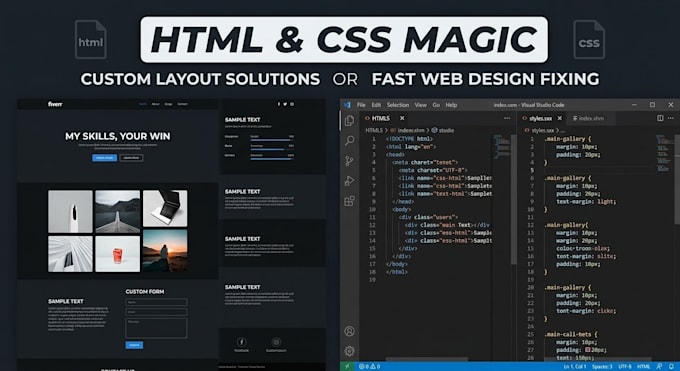The width and height of the screenshot is (680, 371).
Task: Click the red can gallery thumbnail
Action: click(x=118, y=254)
